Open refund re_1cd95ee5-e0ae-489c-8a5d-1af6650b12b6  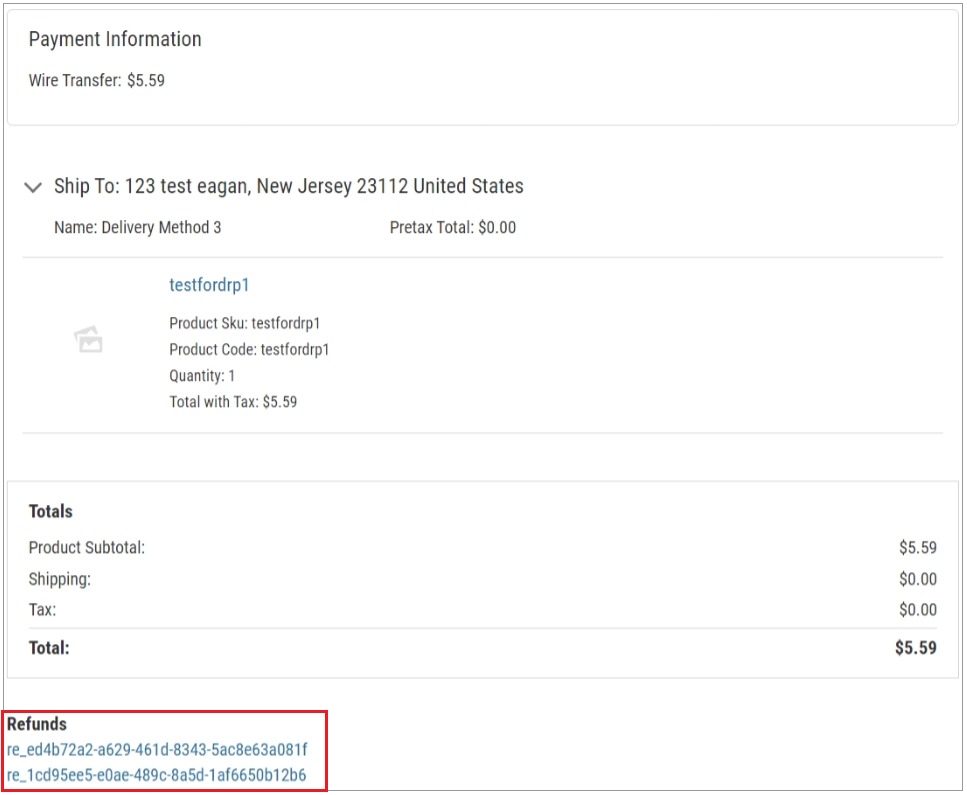coord(156,775)
